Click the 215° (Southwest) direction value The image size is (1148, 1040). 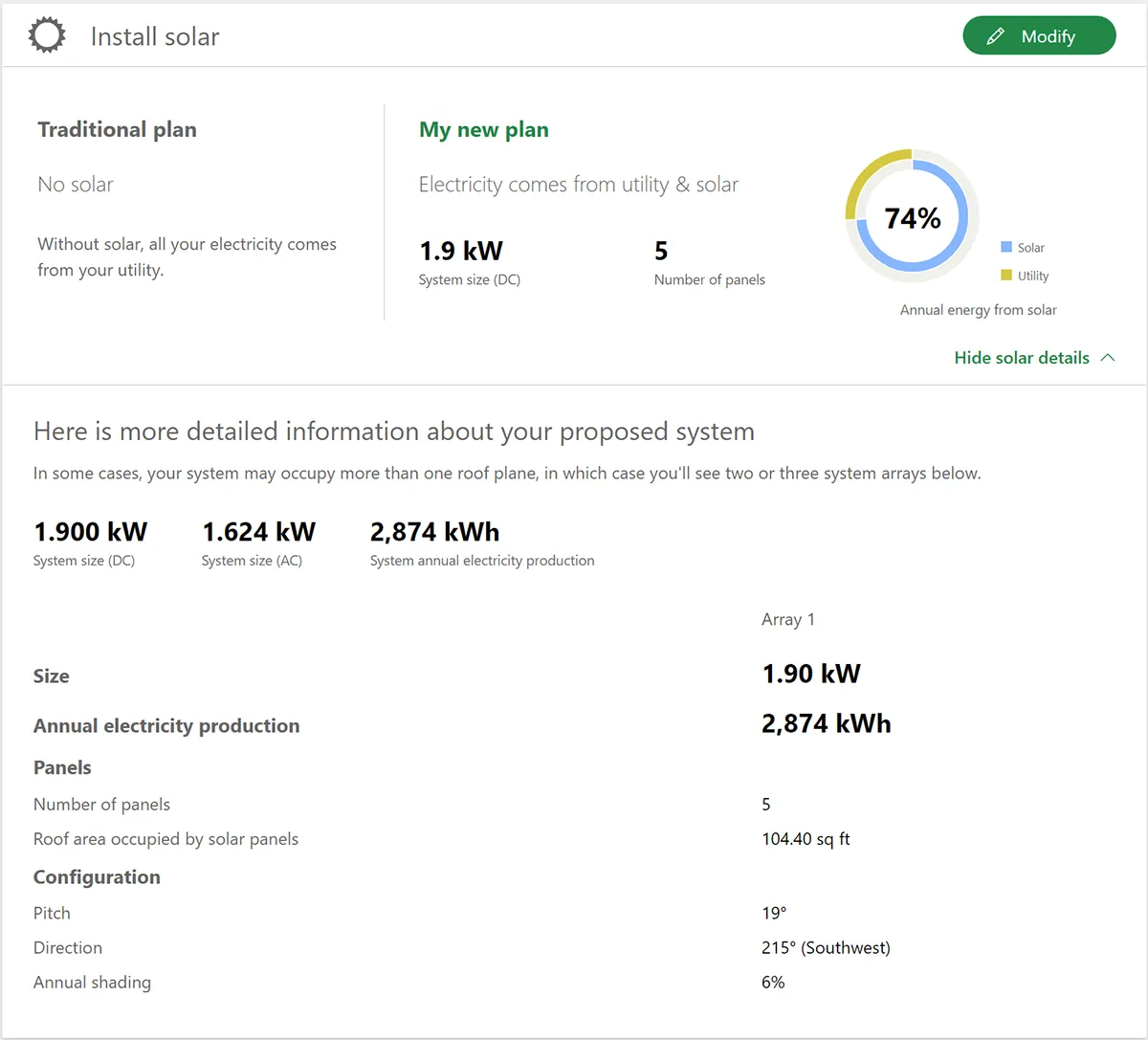(826, 948)
